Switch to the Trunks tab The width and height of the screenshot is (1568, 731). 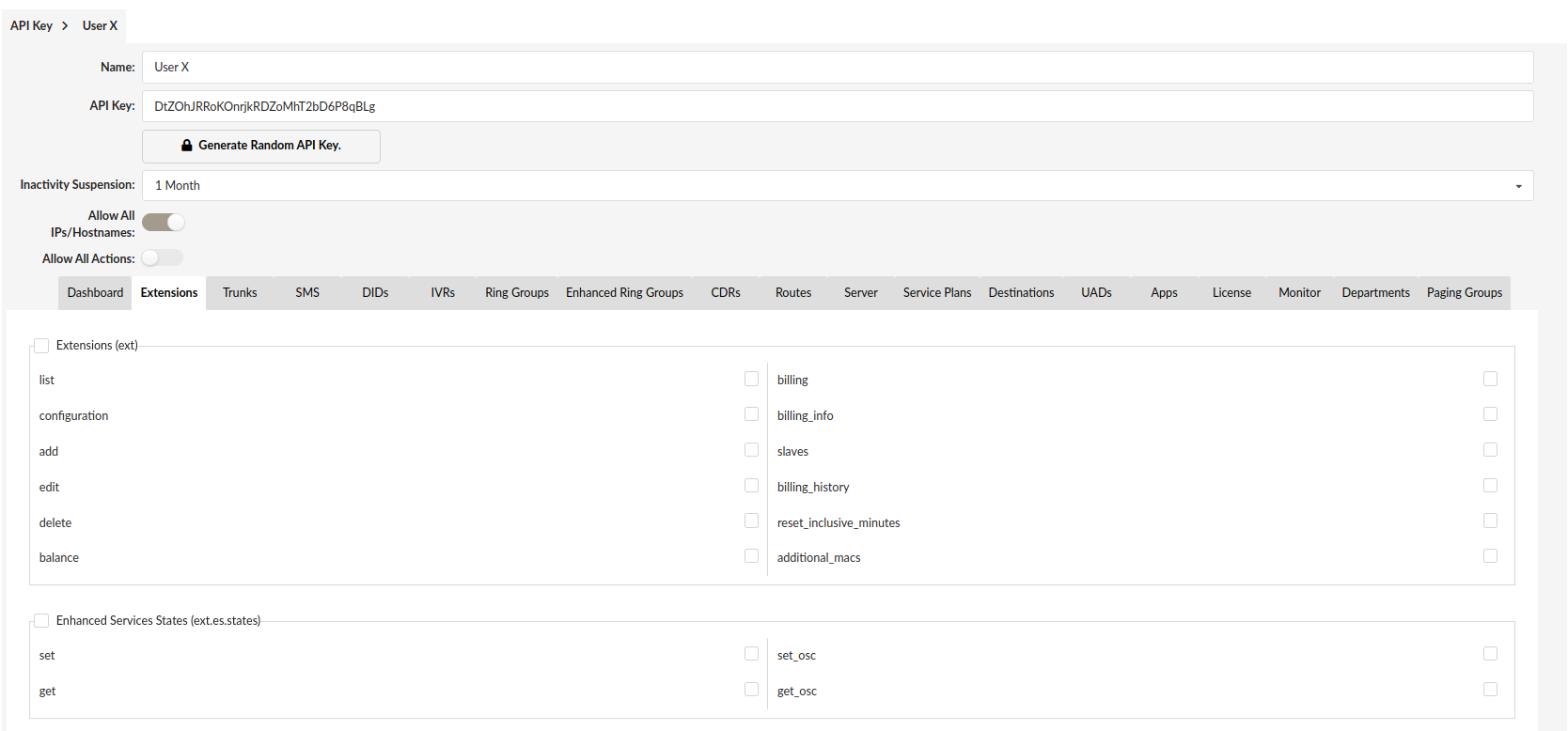[x=240, y=293]
